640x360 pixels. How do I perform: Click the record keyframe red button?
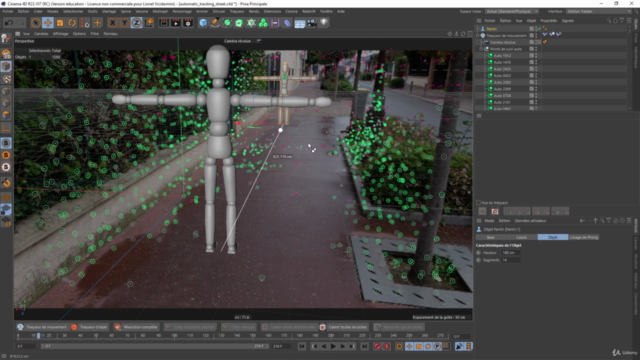point(377,346)
